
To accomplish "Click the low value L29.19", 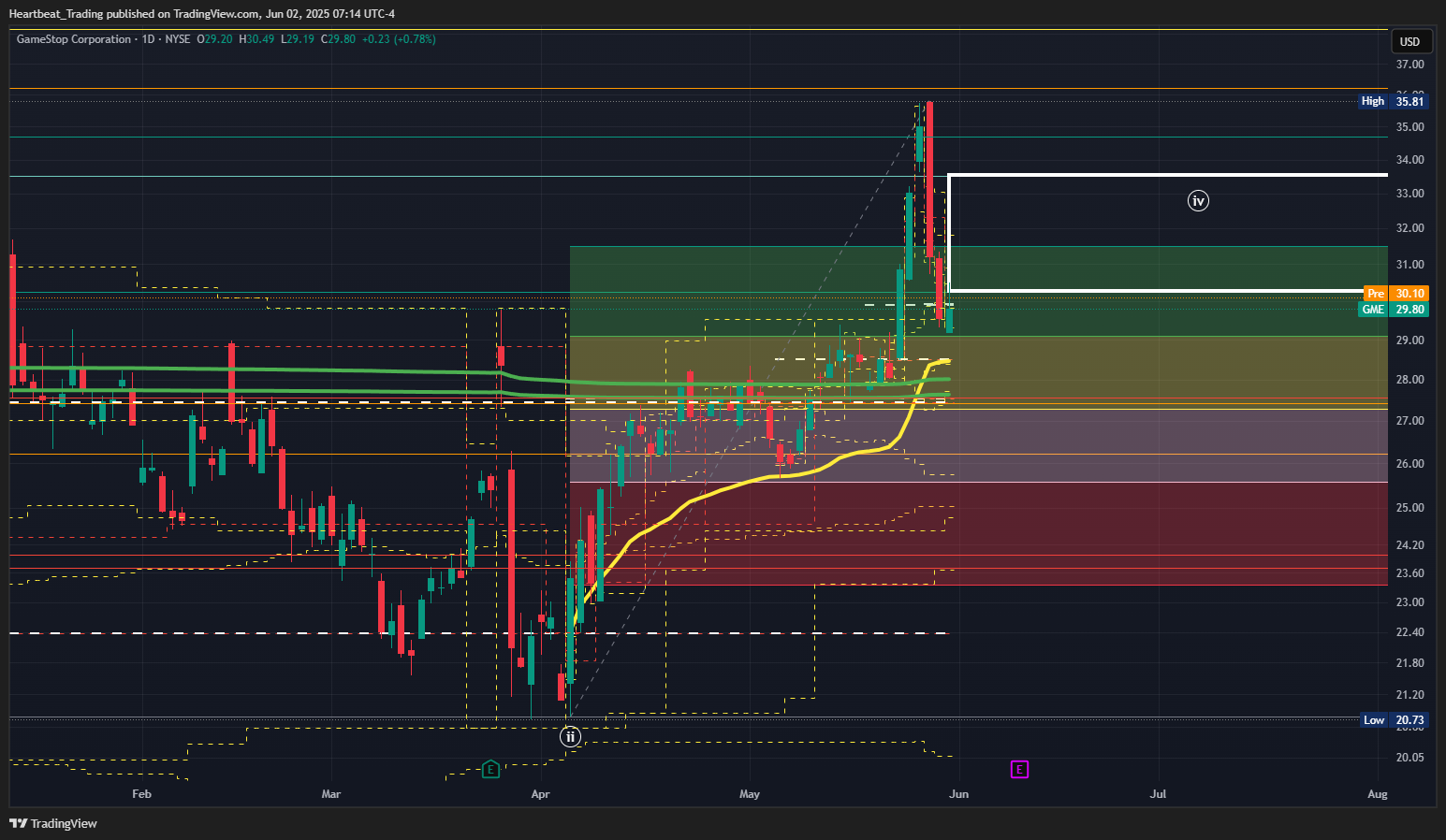I will (x=298, y=39).
